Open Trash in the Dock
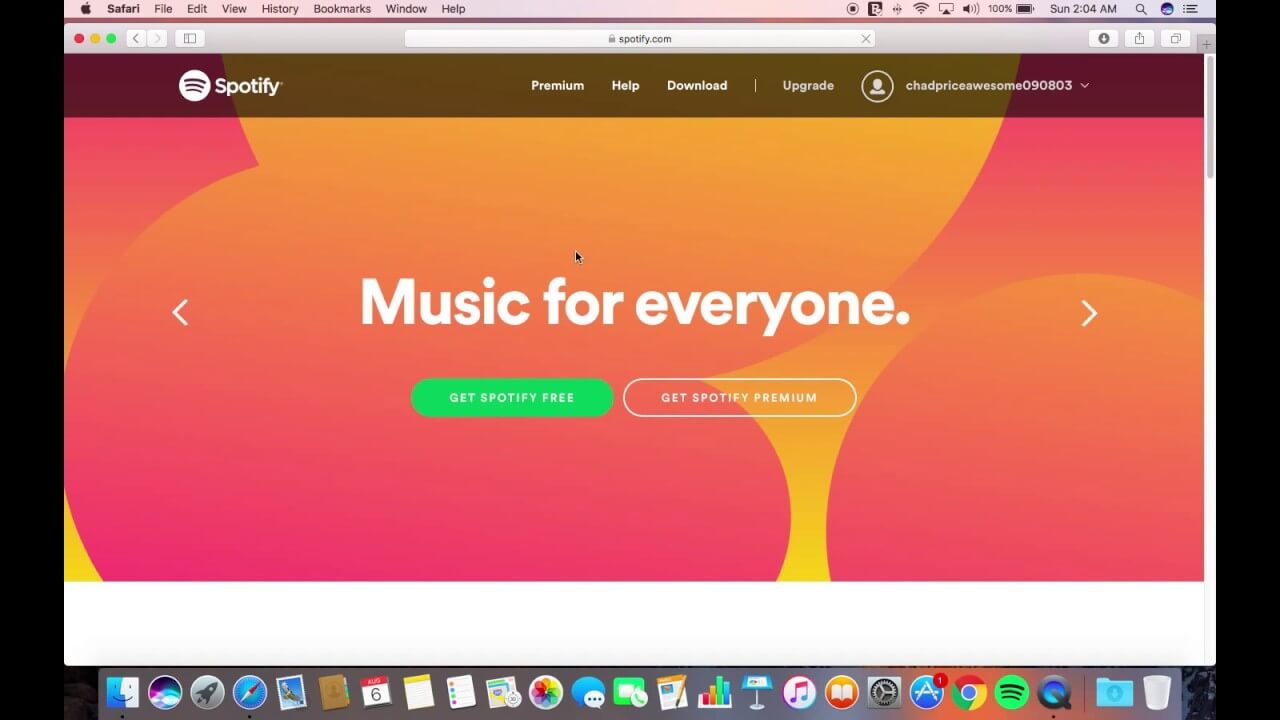 point(1157,692)
